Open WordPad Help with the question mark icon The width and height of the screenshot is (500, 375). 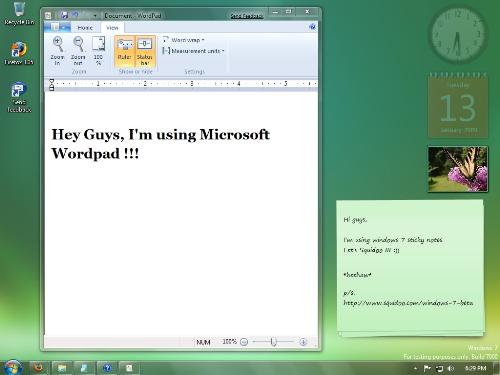[x=312, y=27]
